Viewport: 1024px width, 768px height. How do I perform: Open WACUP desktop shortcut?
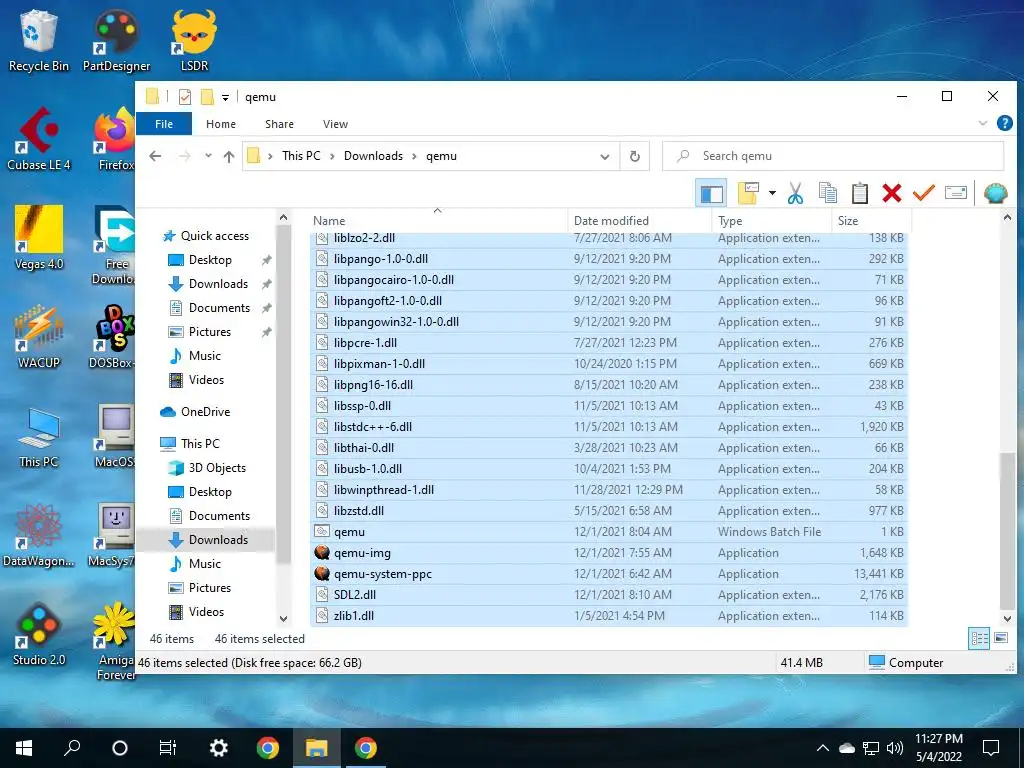coord(39,336)
